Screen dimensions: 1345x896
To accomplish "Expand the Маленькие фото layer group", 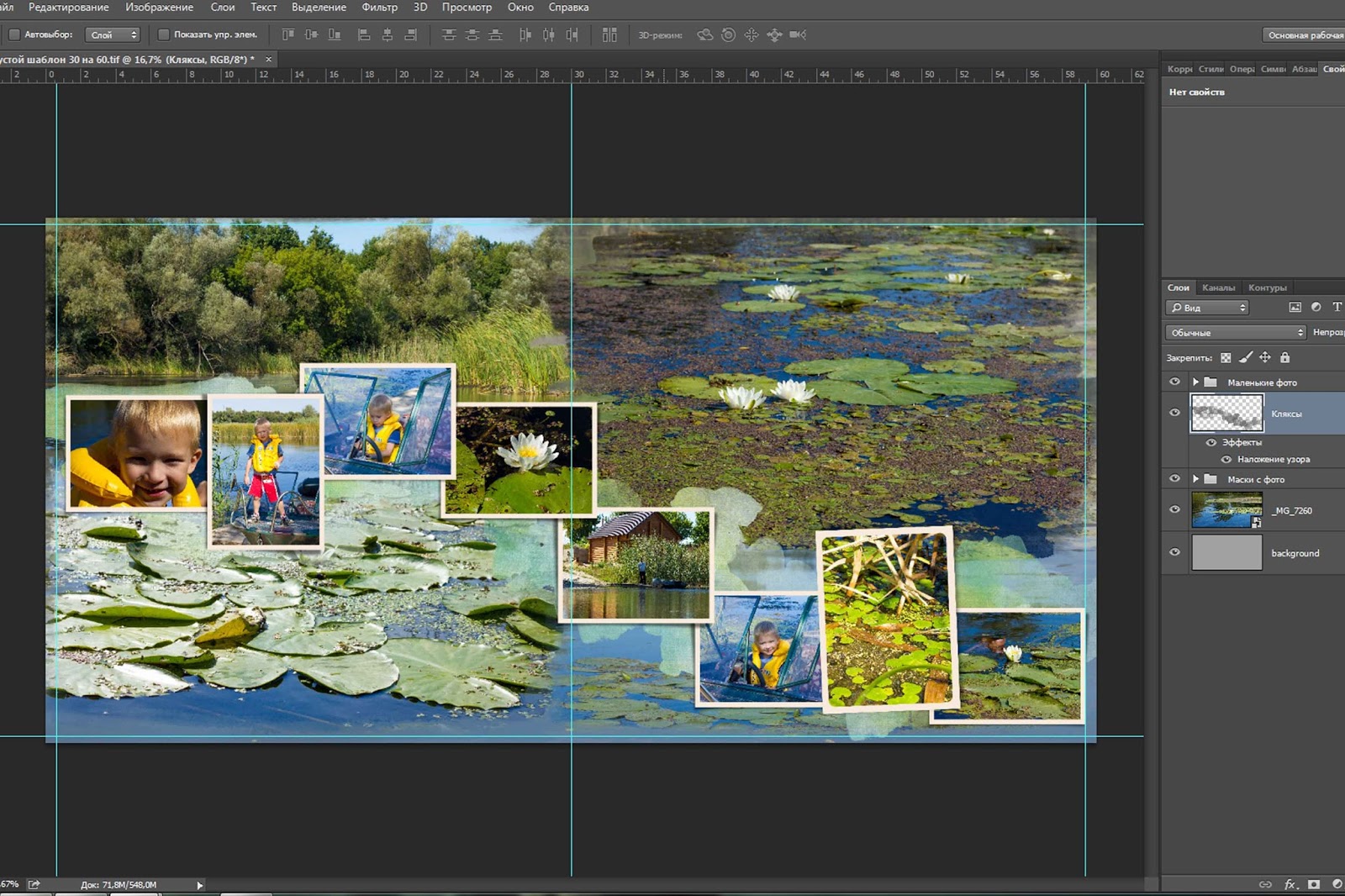I will click(1195, 382).
